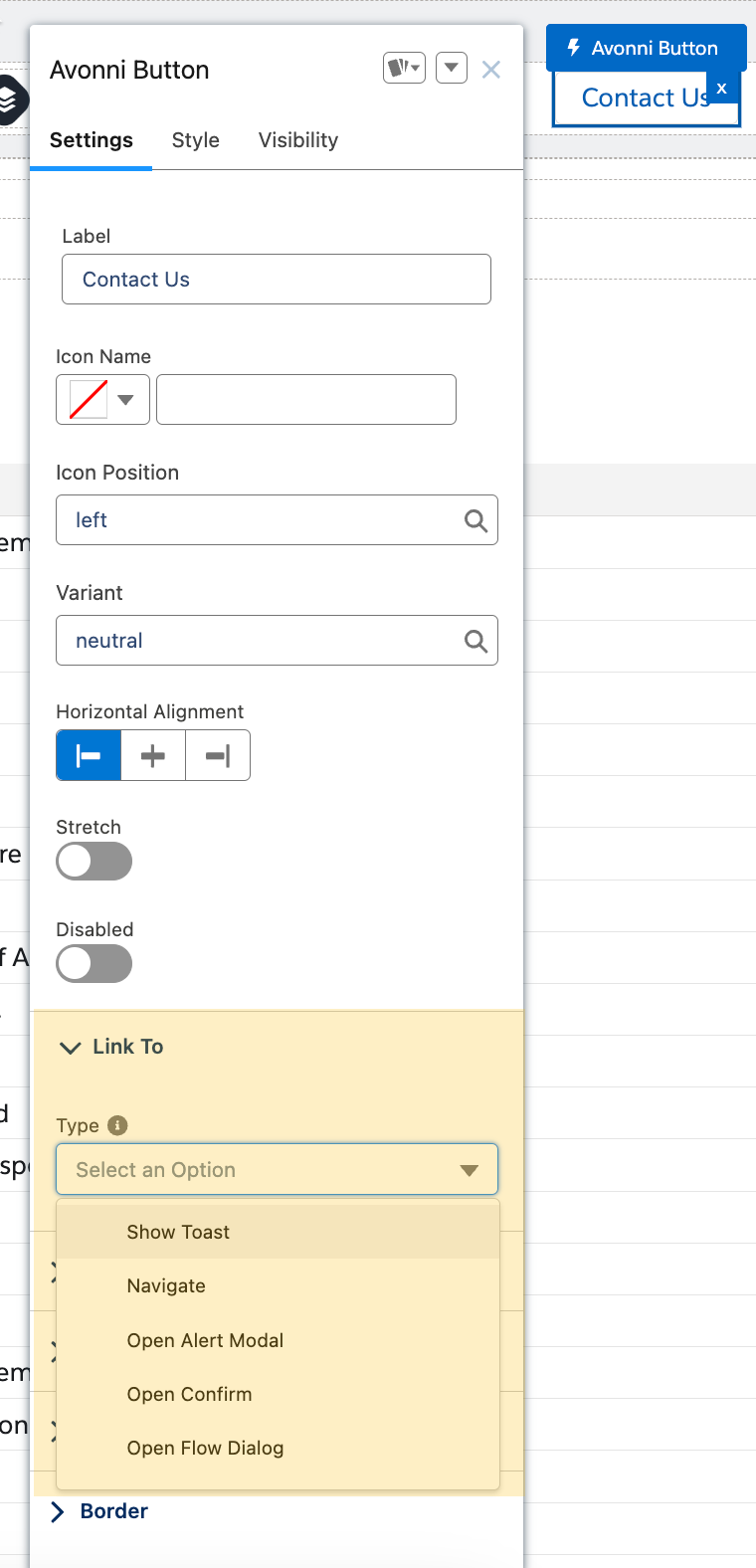Viewport: 756px width, 1568px height.
Task: Set horizontal alignment to right
Action: (217, 756)
